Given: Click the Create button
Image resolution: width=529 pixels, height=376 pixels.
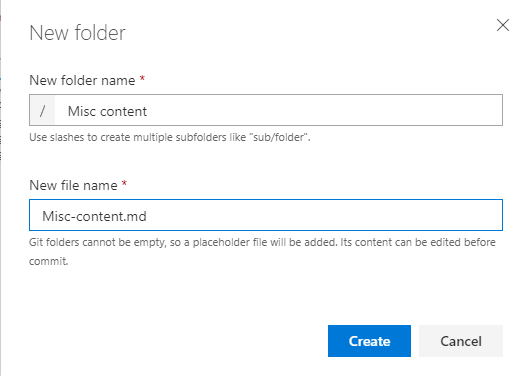Looking at the screenshot, I should click(369, 341).
